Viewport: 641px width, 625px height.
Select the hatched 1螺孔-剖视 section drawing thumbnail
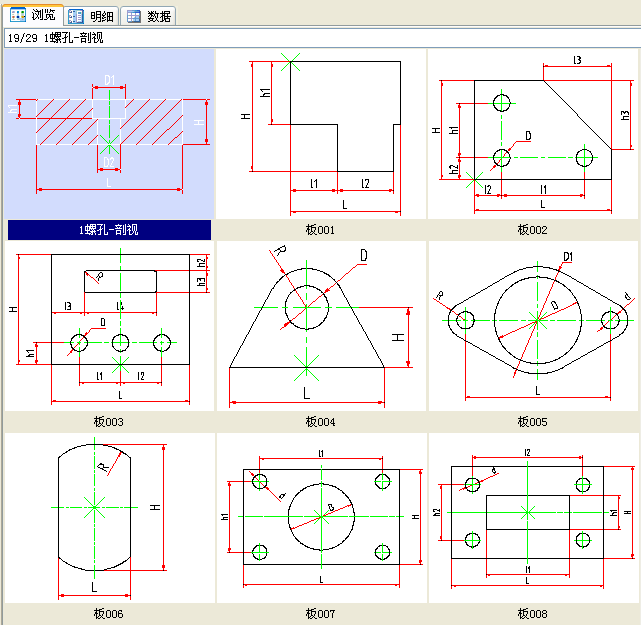point(109,133)
